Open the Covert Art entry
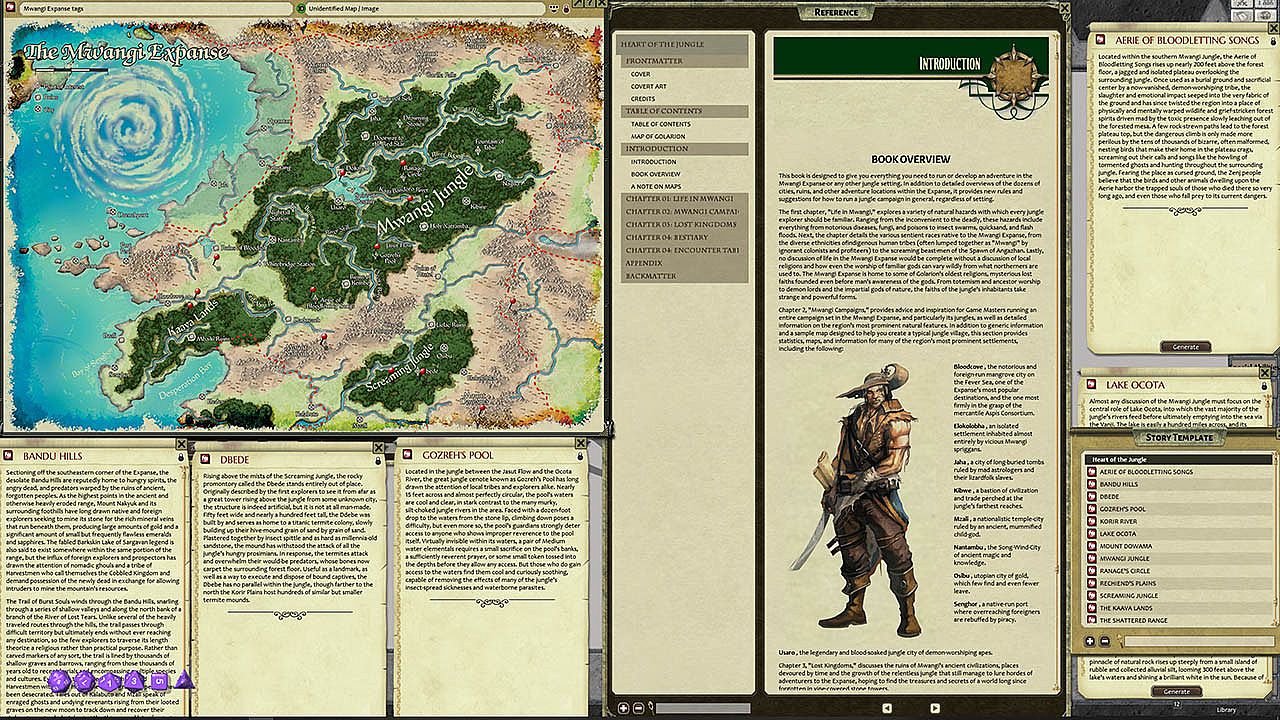Viewport: 1280px width, 720px height. 649,86
